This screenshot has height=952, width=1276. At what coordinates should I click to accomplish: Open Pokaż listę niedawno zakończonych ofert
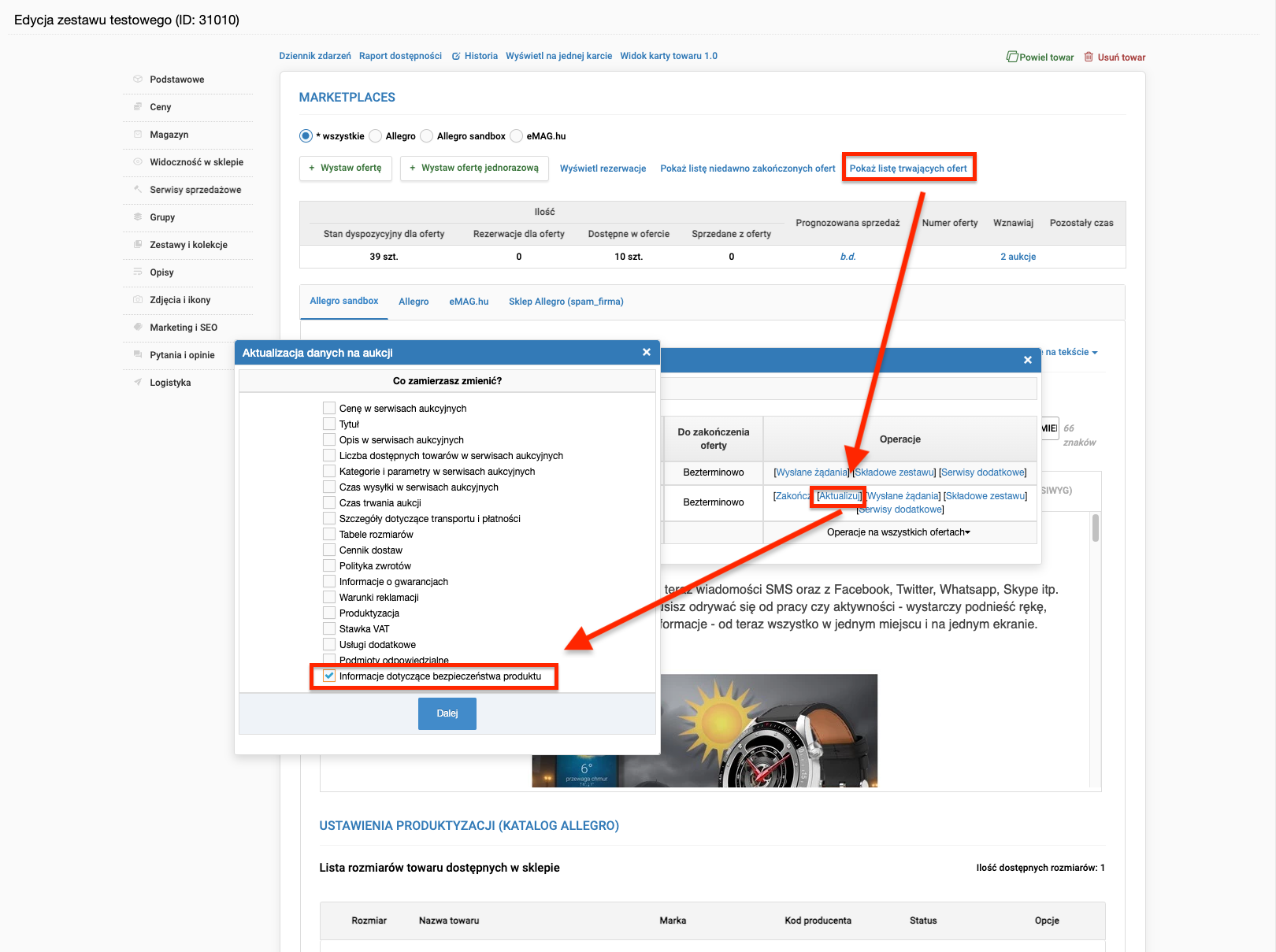point(747,169)
